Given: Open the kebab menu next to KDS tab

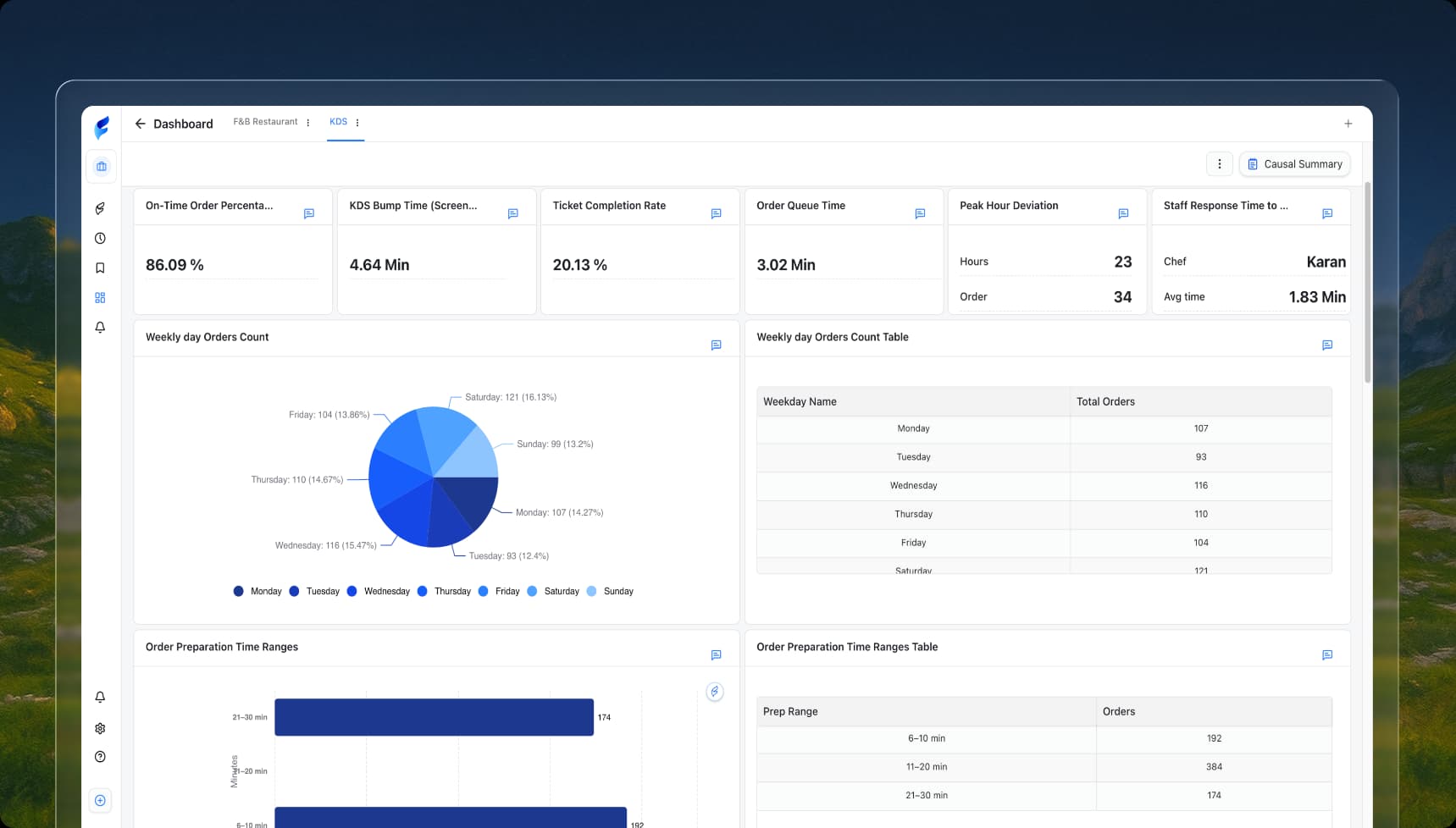Looking at the screenshot, I should (x=357, y=122).
